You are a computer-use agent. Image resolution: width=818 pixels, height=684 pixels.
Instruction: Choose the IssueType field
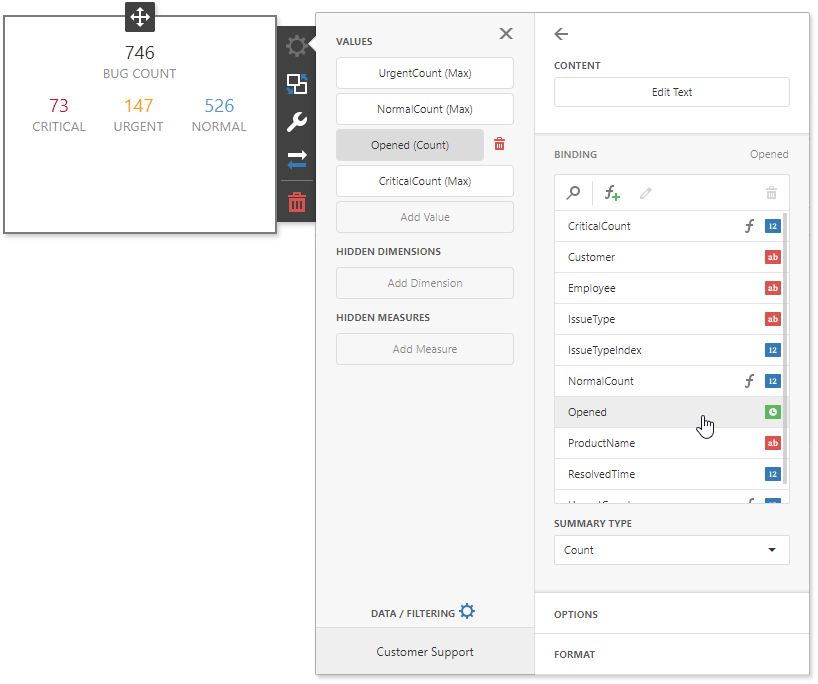point(669,319)
